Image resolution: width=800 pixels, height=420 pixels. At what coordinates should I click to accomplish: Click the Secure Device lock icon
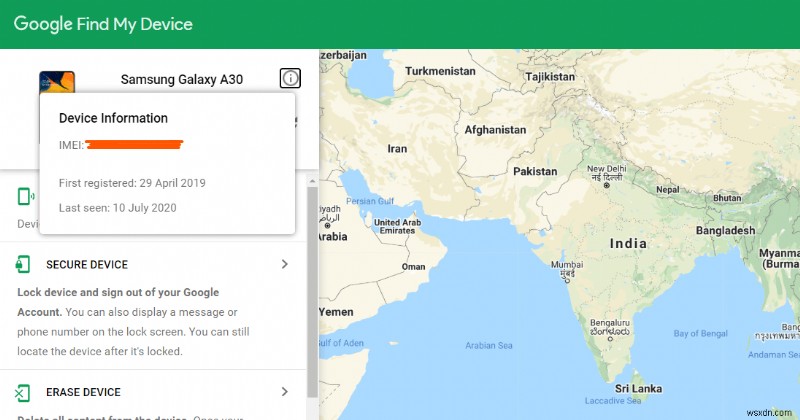[x=23, y=264]
